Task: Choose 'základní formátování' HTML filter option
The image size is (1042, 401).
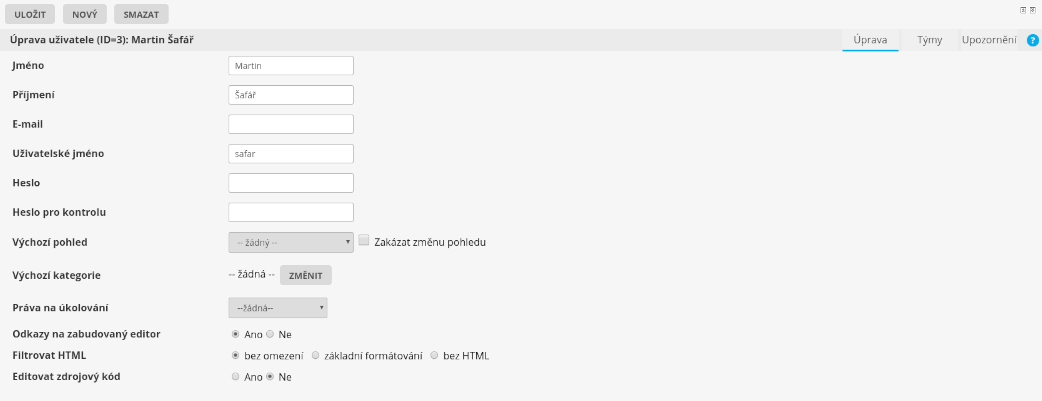Action: (x=315, y=355)
